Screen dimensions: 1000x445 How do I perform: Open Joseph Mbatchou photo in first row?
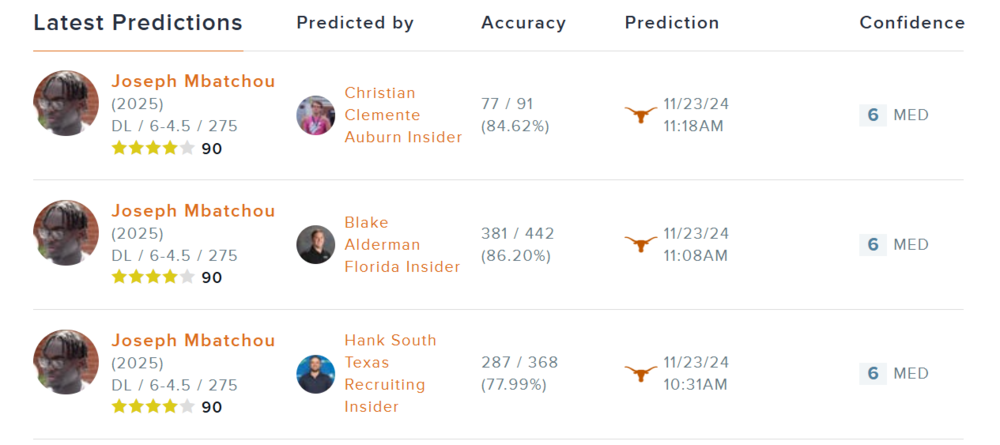click(x=66, y=103)
